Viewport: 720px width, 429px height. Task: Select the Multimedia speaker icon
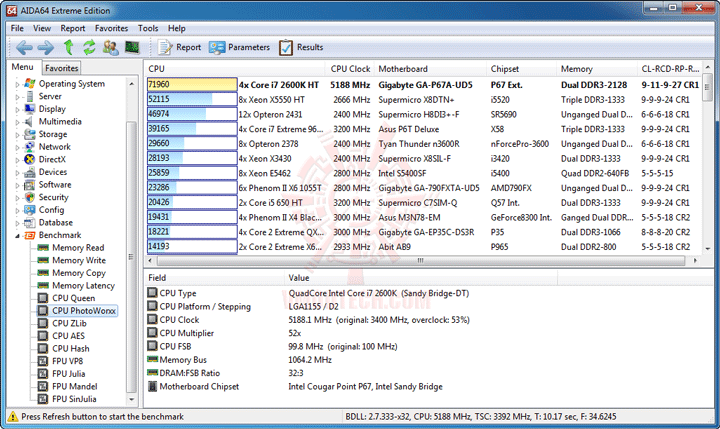(x=29, y=122)
